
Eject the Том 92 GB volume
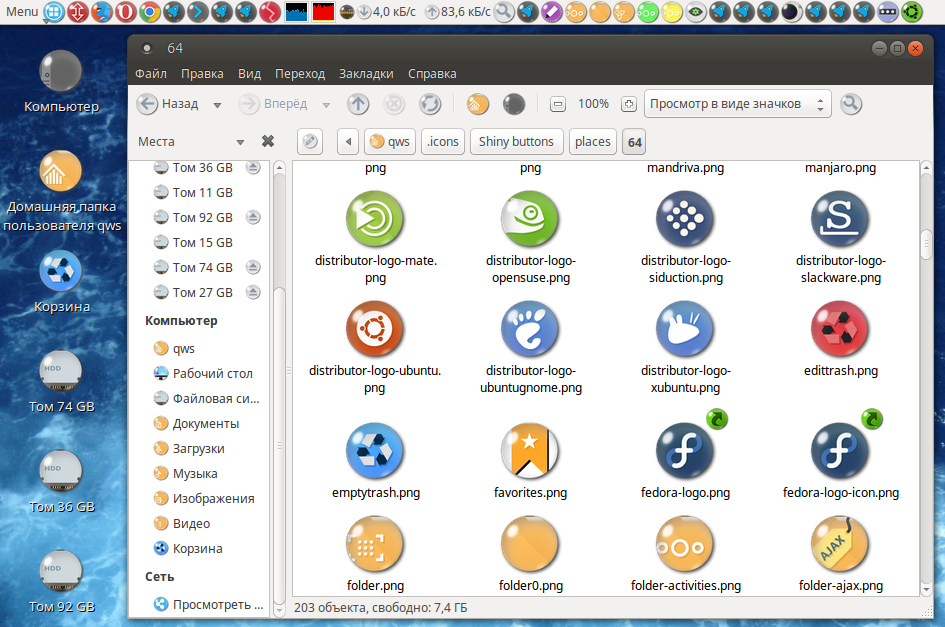(x=254, y=218)
